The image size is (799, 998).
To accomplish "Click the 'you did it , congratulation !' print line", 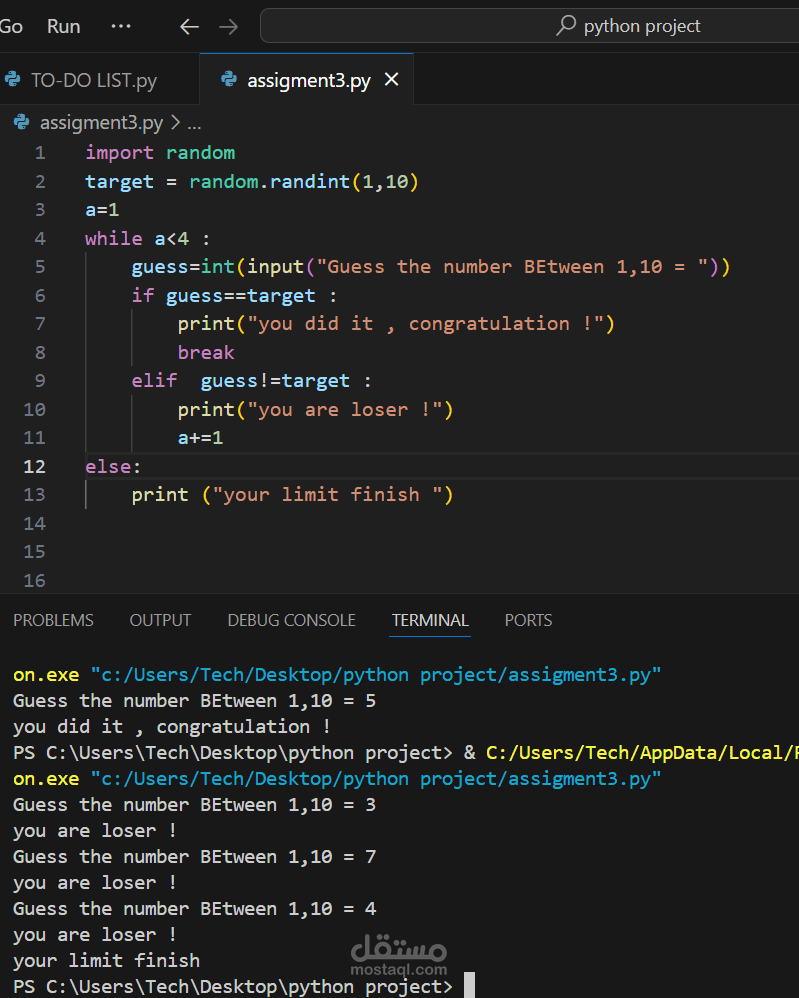I will pos(396,324).
